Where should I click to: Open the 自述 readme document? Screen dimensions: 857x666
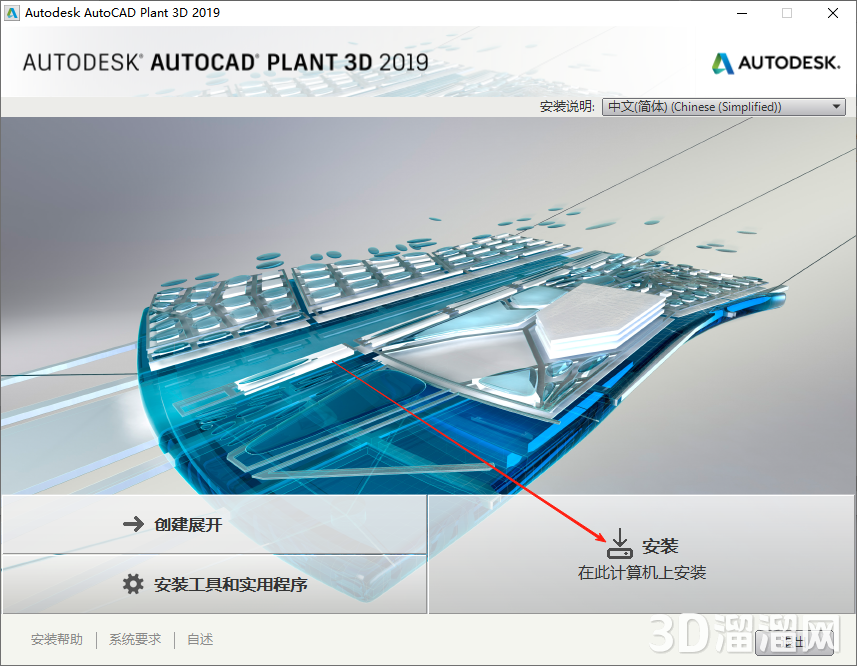pyautogui.click(x=199, y=639)
